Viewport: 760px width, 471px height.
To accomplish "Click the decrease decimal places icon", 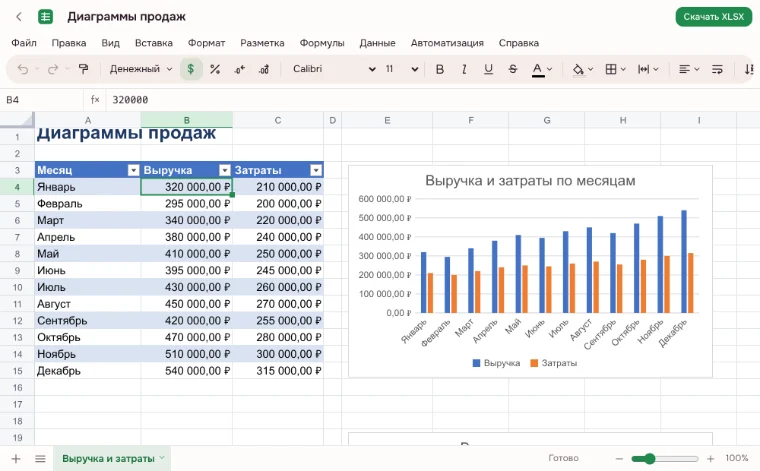I will (x=239, y=69).
